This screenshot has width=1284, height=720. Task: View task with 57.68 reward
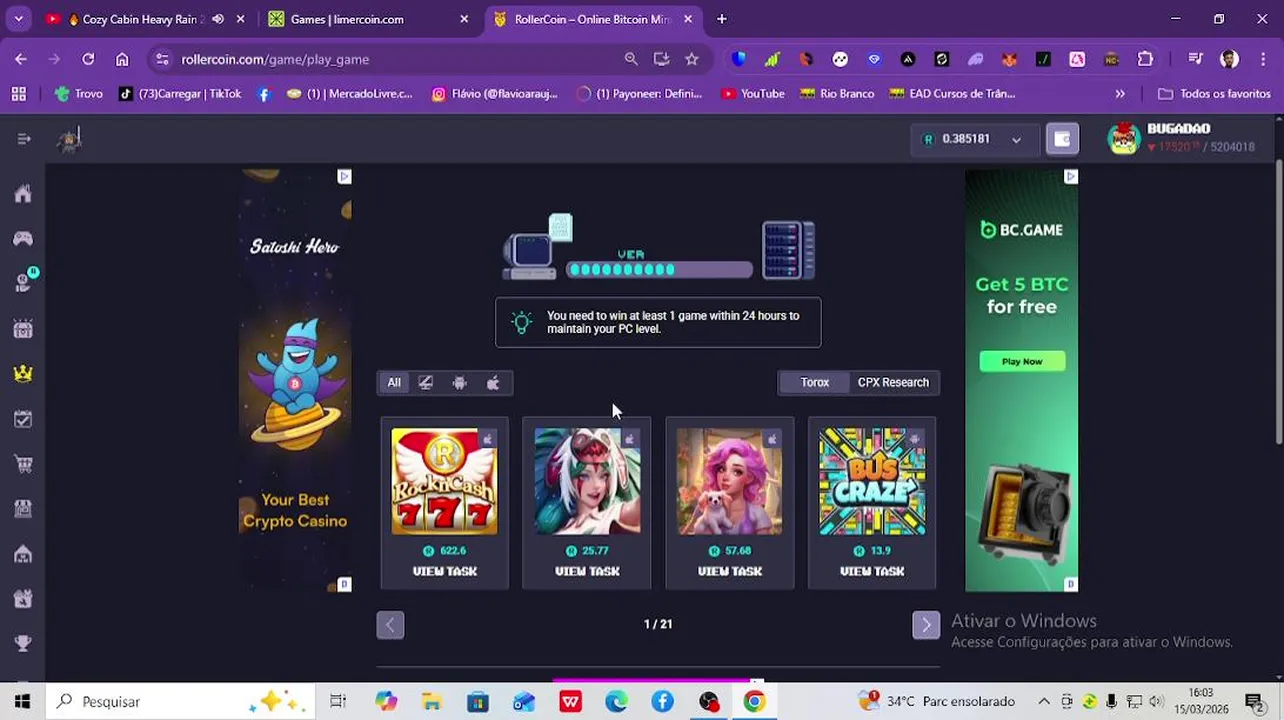(x=730, y=571)
